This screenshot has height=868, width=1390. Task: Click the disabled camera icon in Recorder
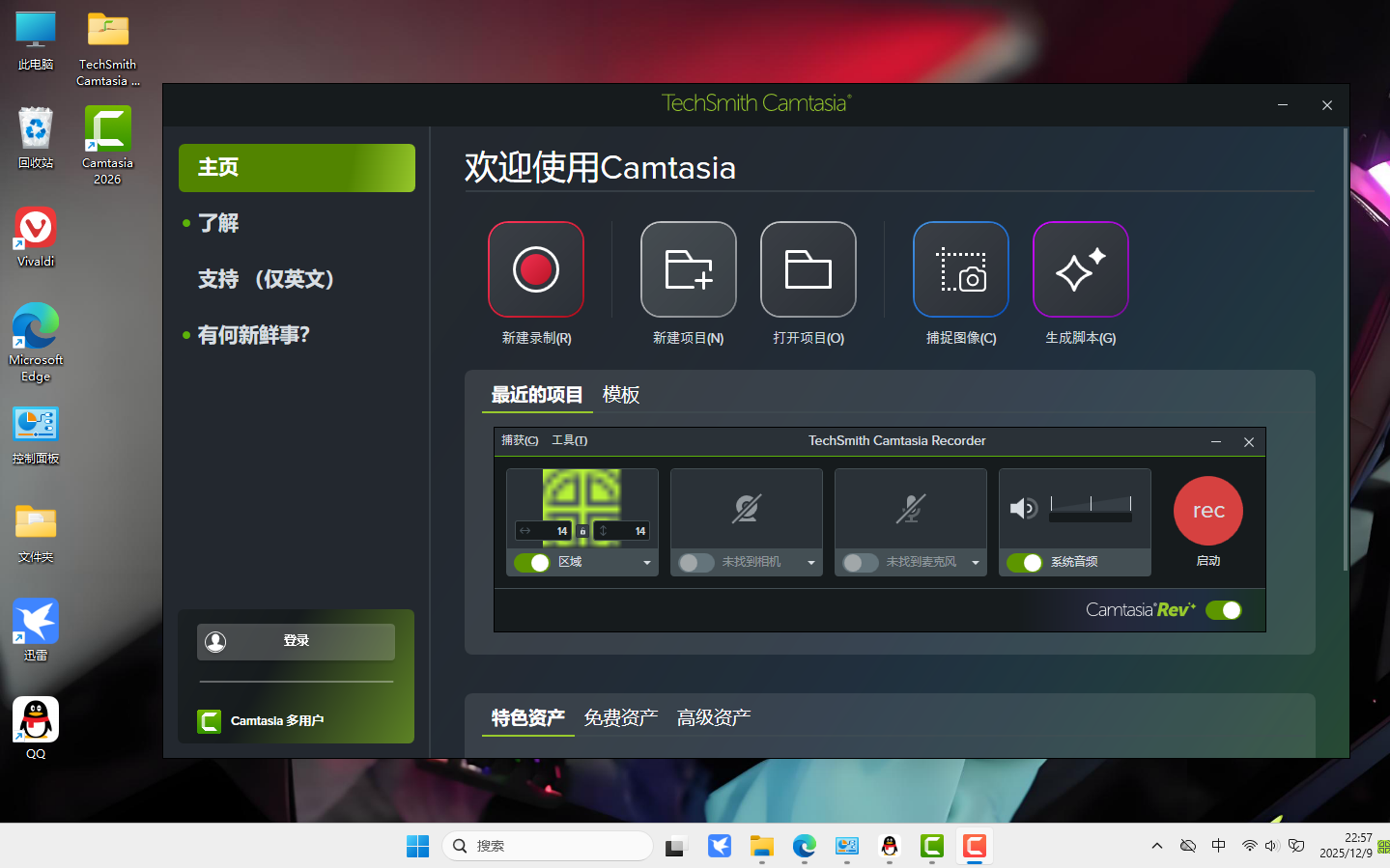pyautogui.click(x=746, y=508)
